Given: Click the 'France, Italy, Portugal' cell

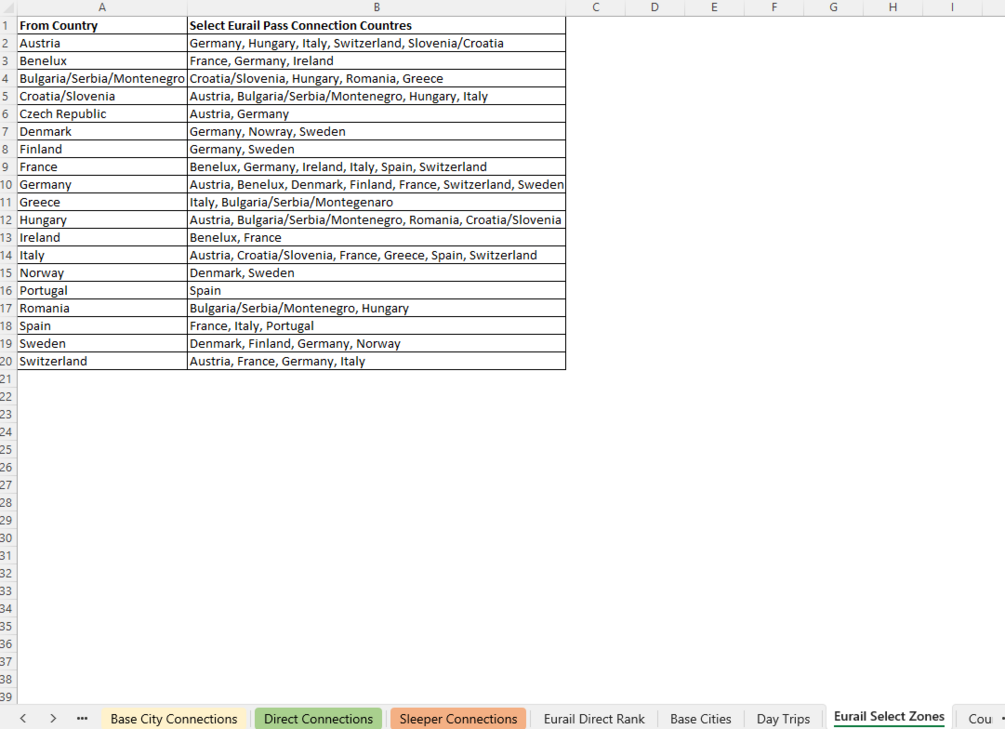Looking at the screenshot, I should [x=376, y=326].
